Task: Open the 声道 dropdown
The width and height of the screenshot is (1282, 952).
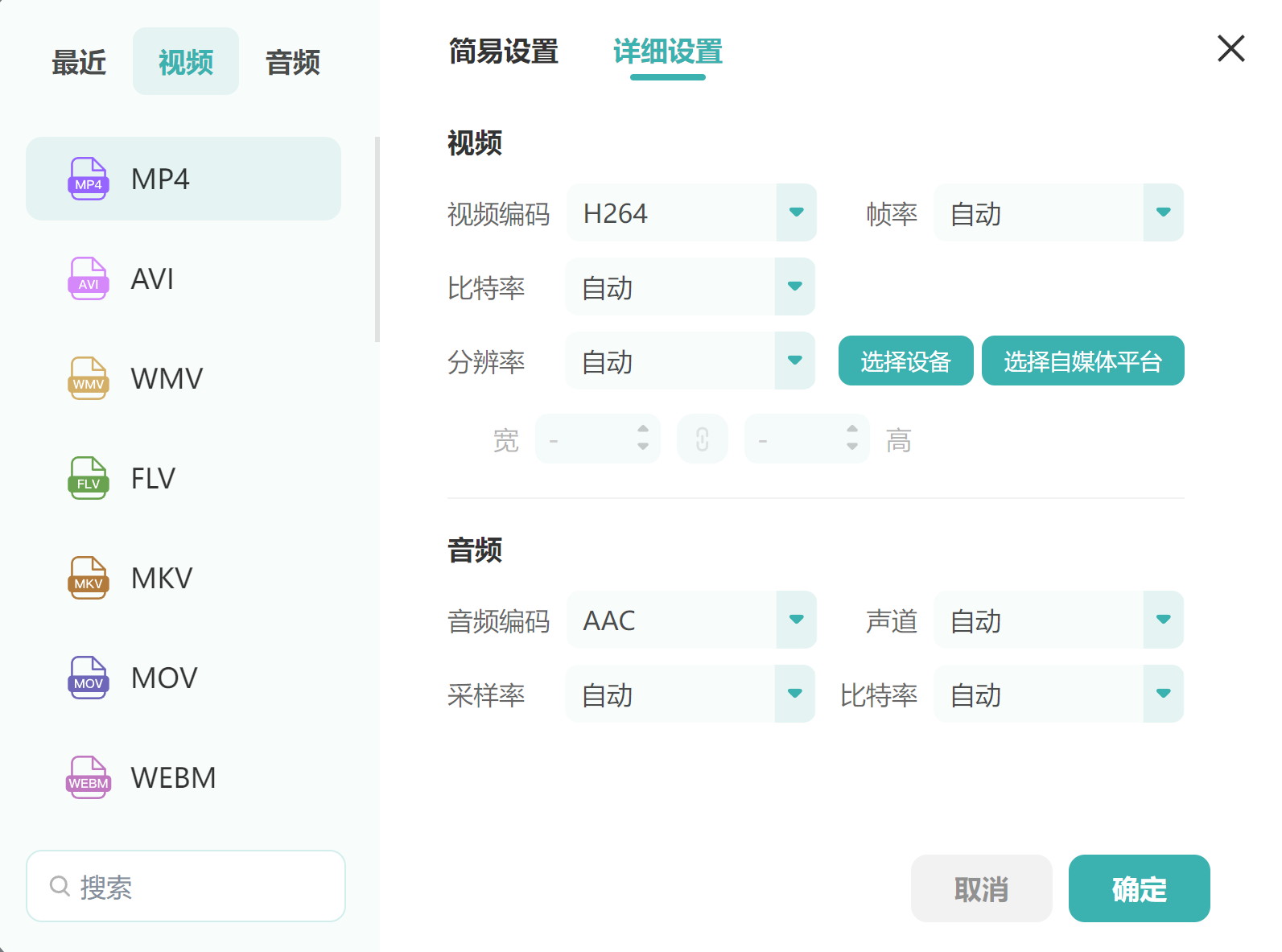Action: point(1058,620)
